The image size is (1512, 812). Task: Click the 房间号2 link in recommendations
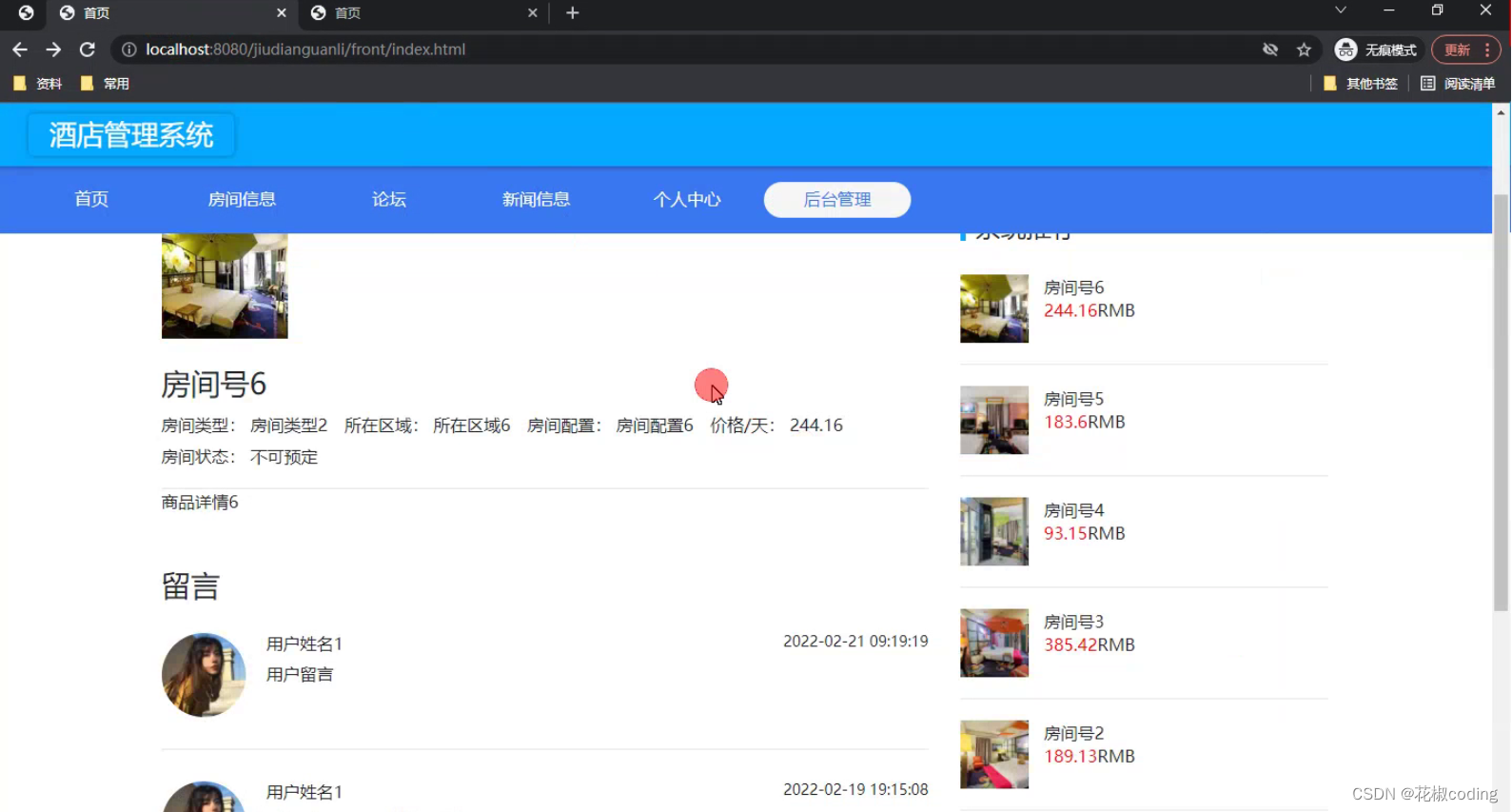coord(1073,733)
